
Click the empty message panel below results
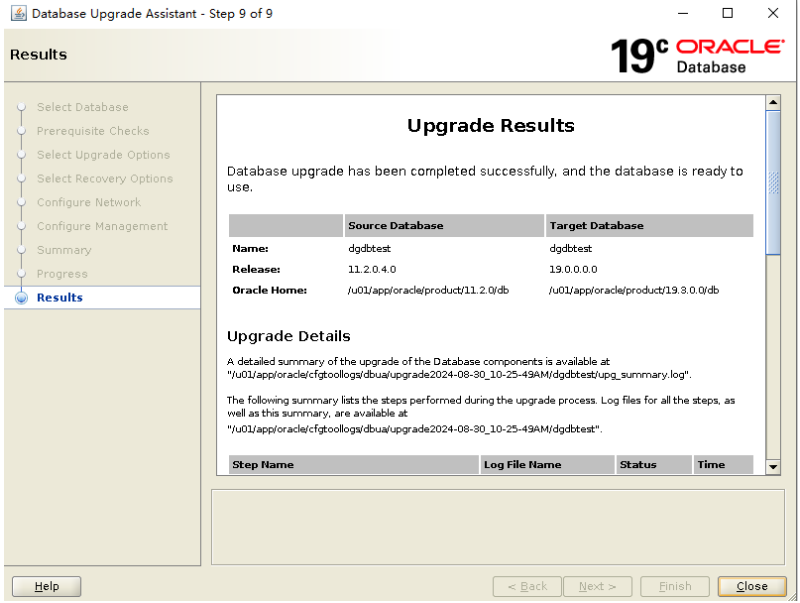[498, 527]
